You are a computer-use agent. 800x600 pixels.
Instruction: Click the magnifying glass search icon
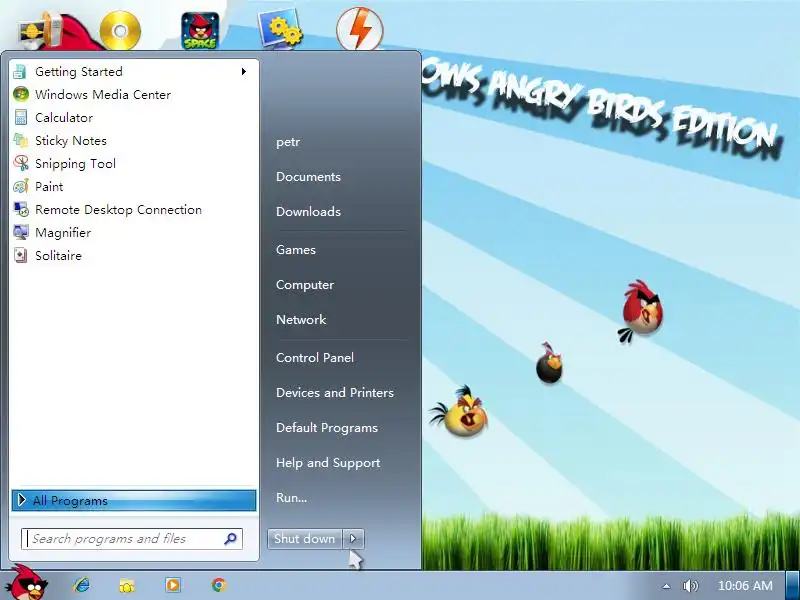coord(231,538)
